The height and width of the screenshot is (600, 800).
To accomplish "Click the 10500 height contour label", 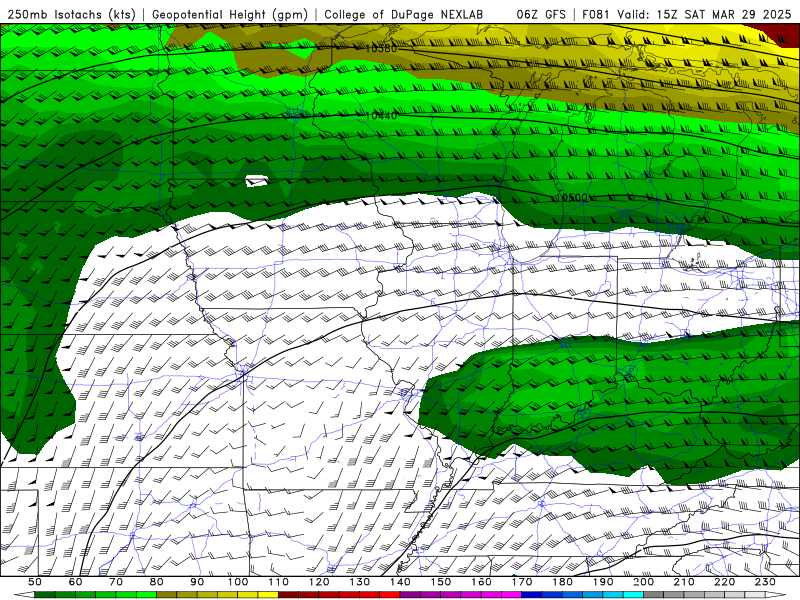I will point(572,197).
